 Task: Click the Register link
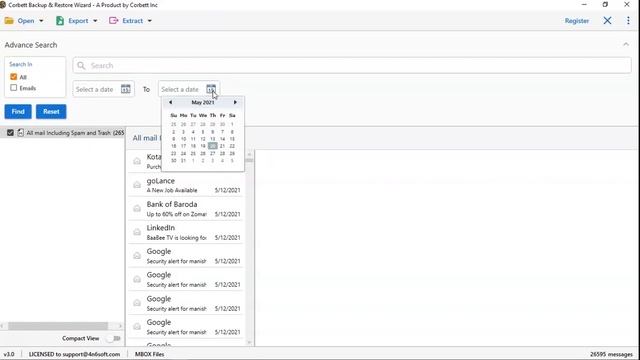click(x=577, y=21)
